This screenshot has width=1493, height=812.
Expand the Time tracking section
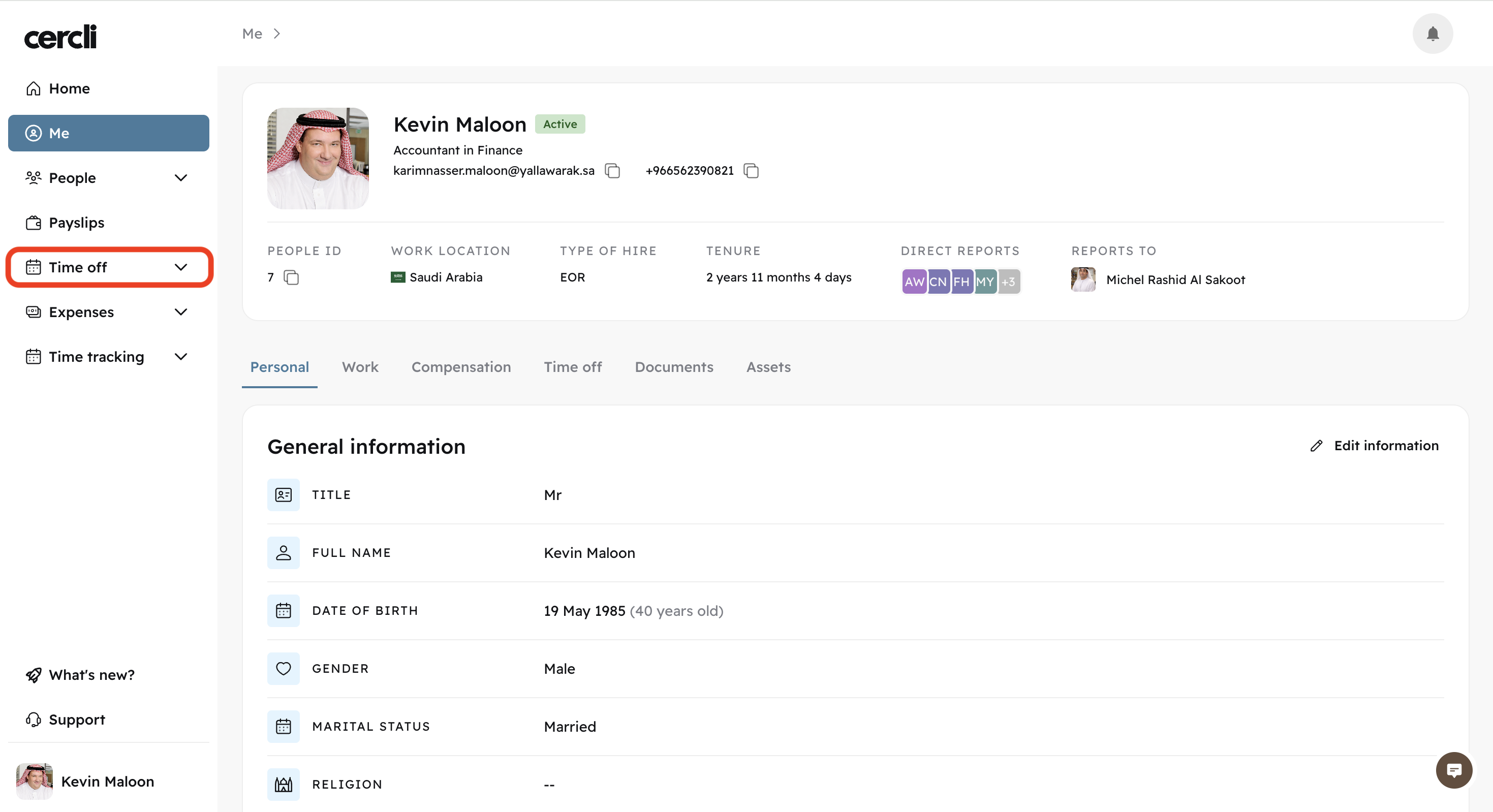181,356
